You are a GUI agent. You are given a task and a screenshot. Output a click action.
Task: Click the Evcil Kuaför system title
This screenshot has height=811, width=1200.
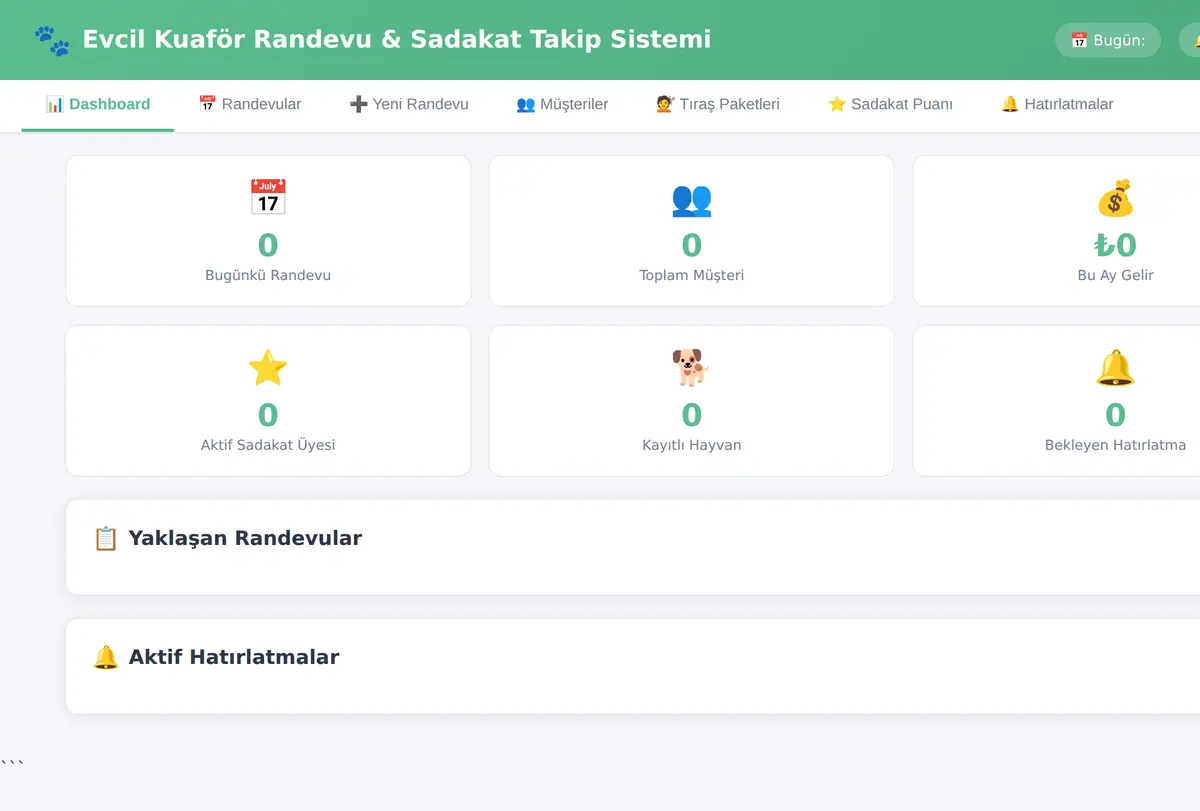[396, 40]
